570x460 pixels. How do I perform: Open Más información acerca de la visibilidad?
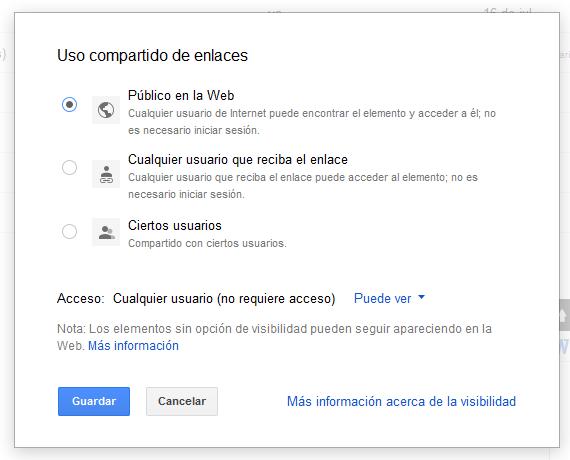tap(401, 401)
